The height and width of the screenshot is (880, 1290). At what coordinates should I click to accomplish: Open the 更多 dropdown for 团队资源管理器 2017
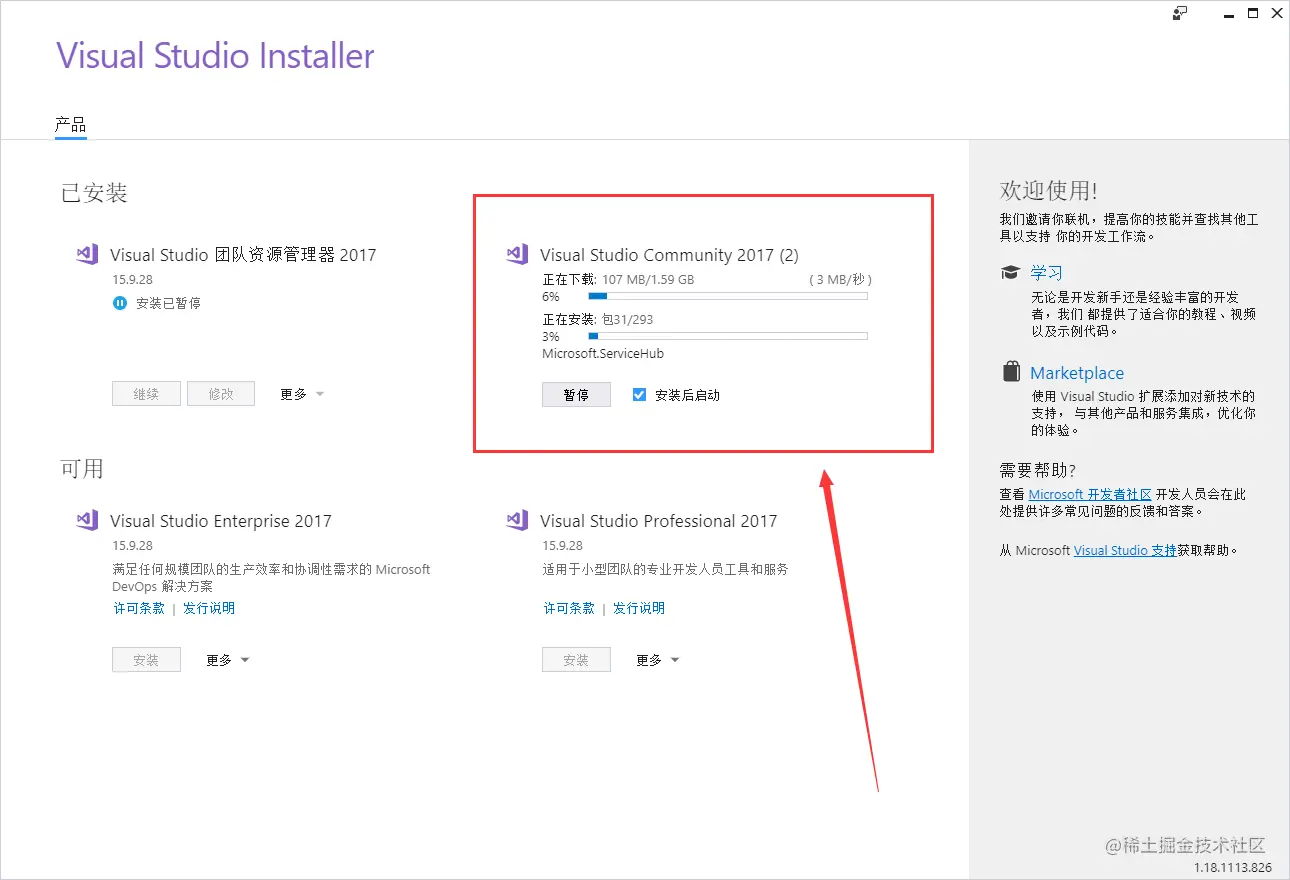pos(300,393)
